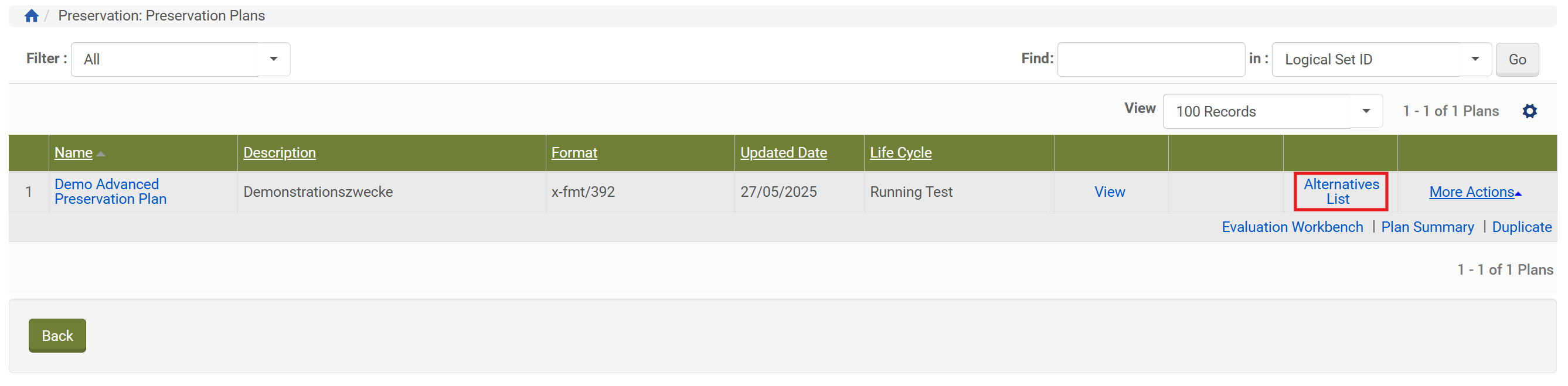Click the Name sort arrow icon
1568x386 pixels.
pyautogui.click(x=101, y=154)
